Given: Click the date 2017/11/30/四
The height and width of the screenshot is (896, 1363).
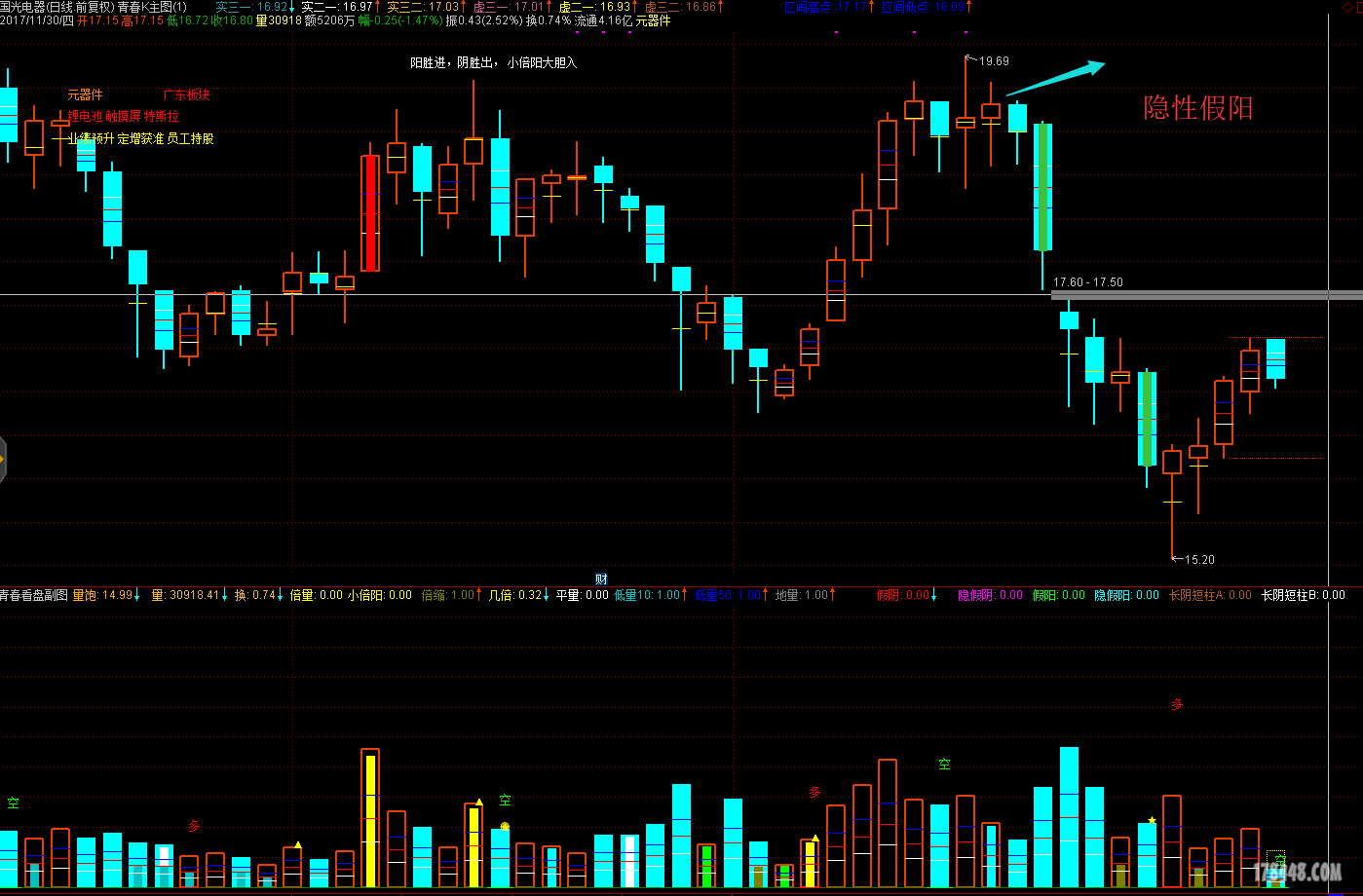Looking at the screenshot, I should point(37,20).
